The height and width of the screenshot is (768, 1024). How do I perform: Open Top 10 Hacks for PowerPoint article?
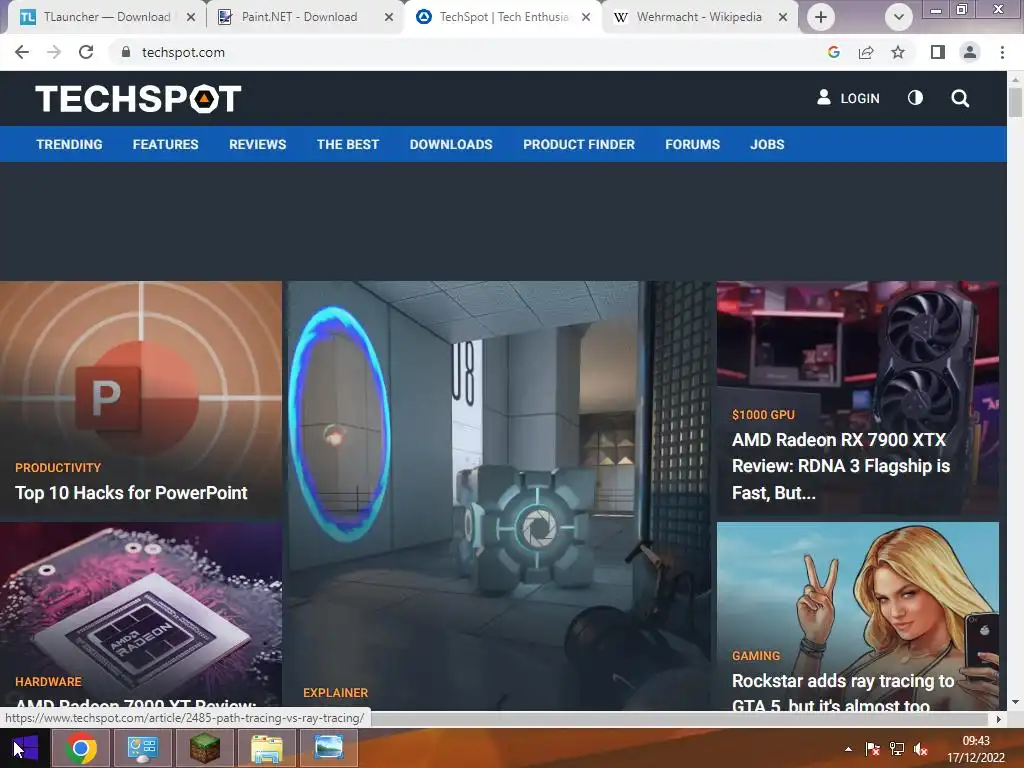(x=131, y=492)
